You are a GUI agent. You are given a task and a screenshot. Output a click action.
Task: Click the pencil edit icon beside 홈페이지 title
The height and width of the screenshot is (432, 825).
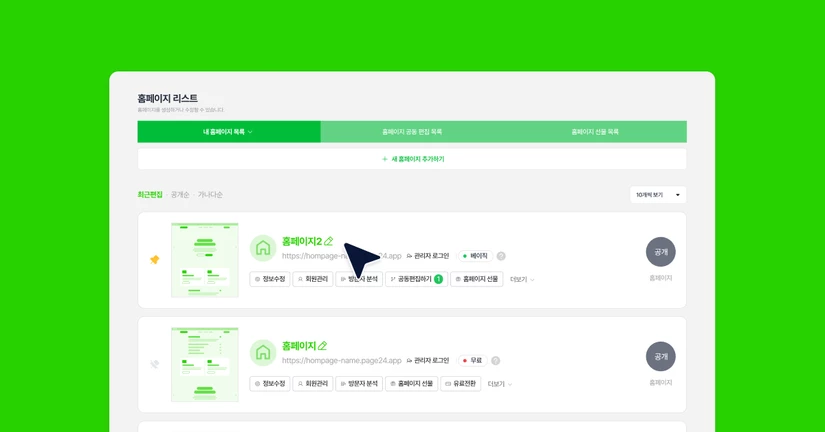(323, 346)
